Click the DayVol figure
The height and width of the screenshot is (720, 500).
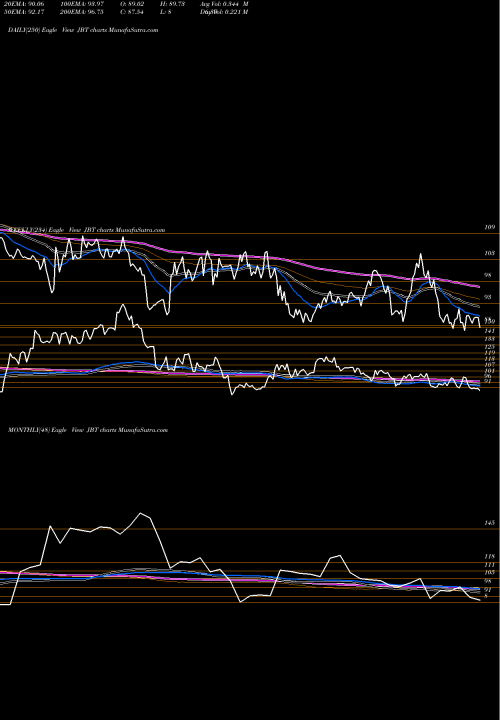click(x=224, y=12)
